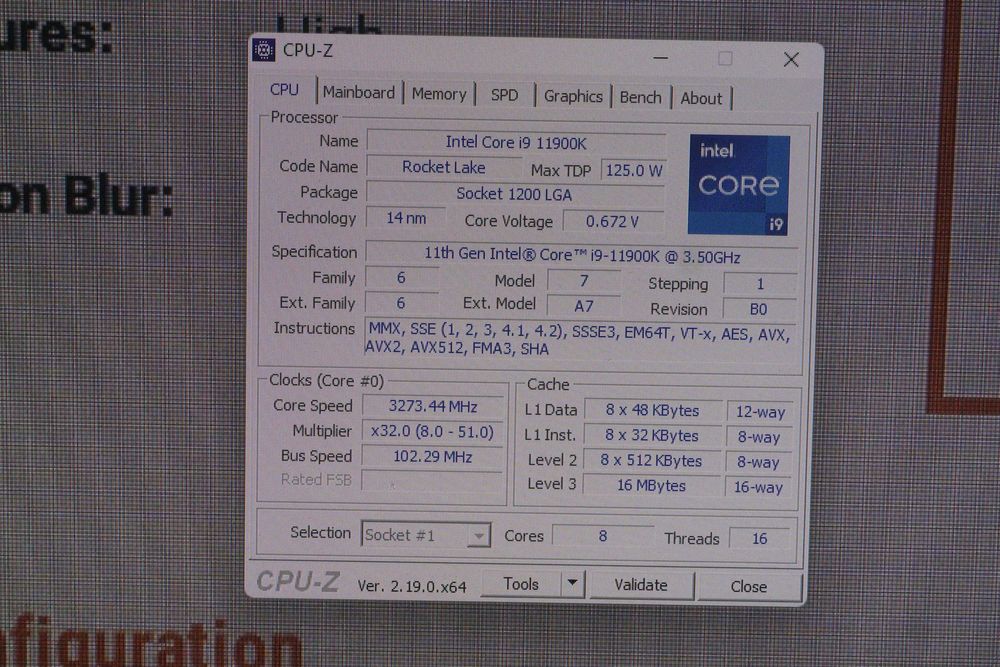
Task: Click the Intel Core i9 logo badge
Action: tap(739, 184)
